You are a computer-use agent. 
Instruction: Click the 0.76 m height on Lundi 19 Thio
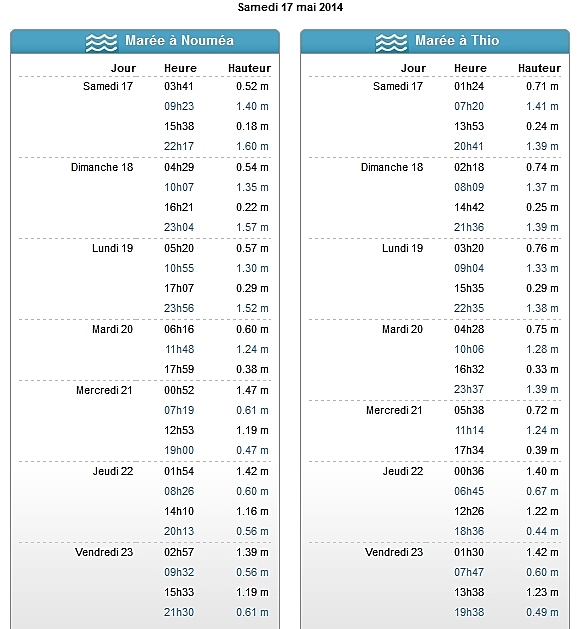click(542, 248)
